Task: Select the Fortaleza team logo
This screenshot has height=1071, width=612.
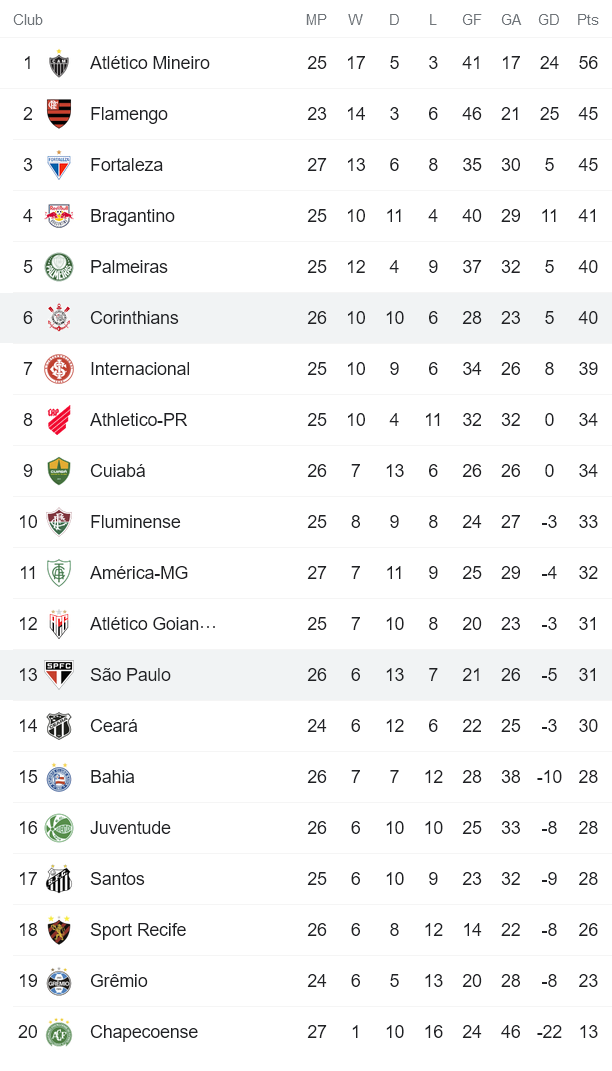Action: [x=59, y=165]
